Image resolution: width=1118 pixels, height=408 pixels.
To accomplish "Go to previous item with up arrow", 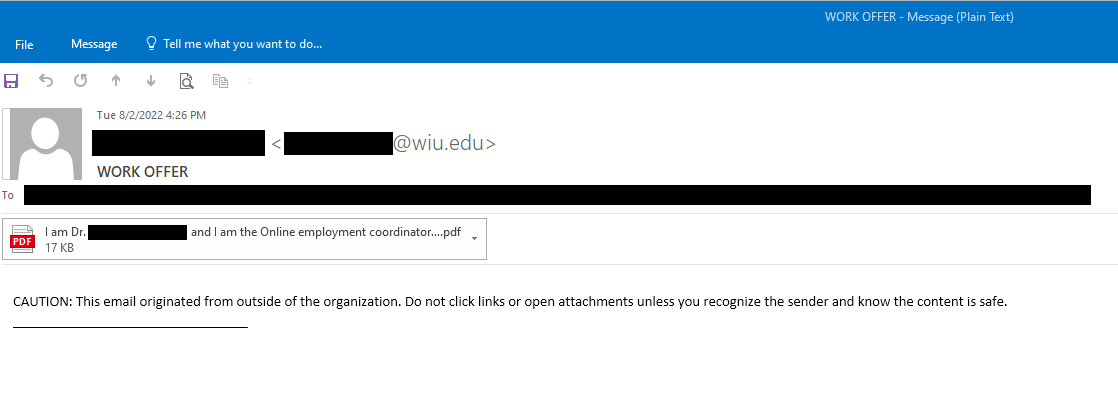I will point(116,81).
